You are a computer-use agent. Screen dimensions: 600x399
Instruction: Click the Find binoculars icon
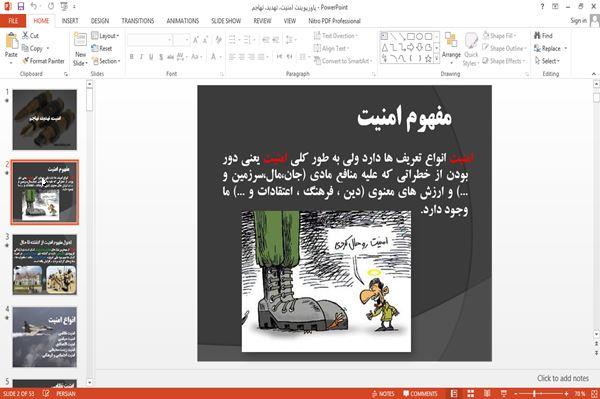(x=537, y=35)
